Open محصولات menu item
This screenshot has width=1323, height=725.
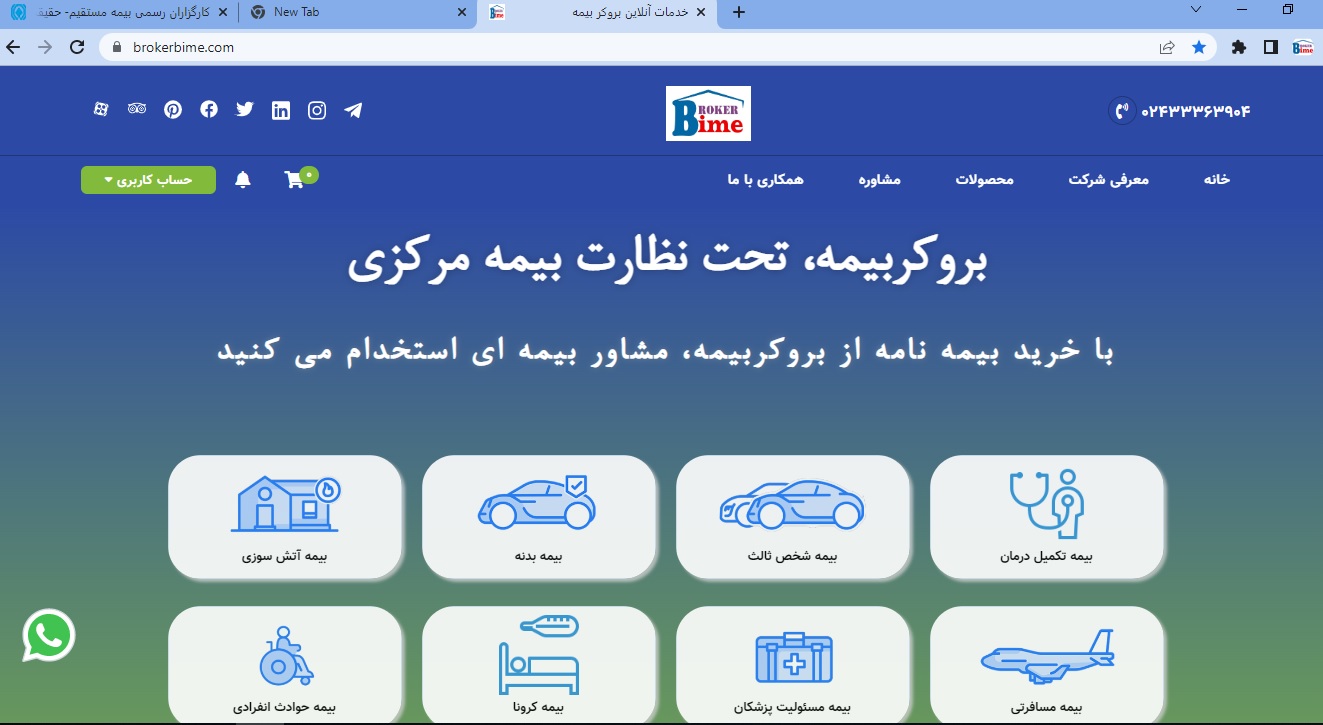[x=985, y=180]
